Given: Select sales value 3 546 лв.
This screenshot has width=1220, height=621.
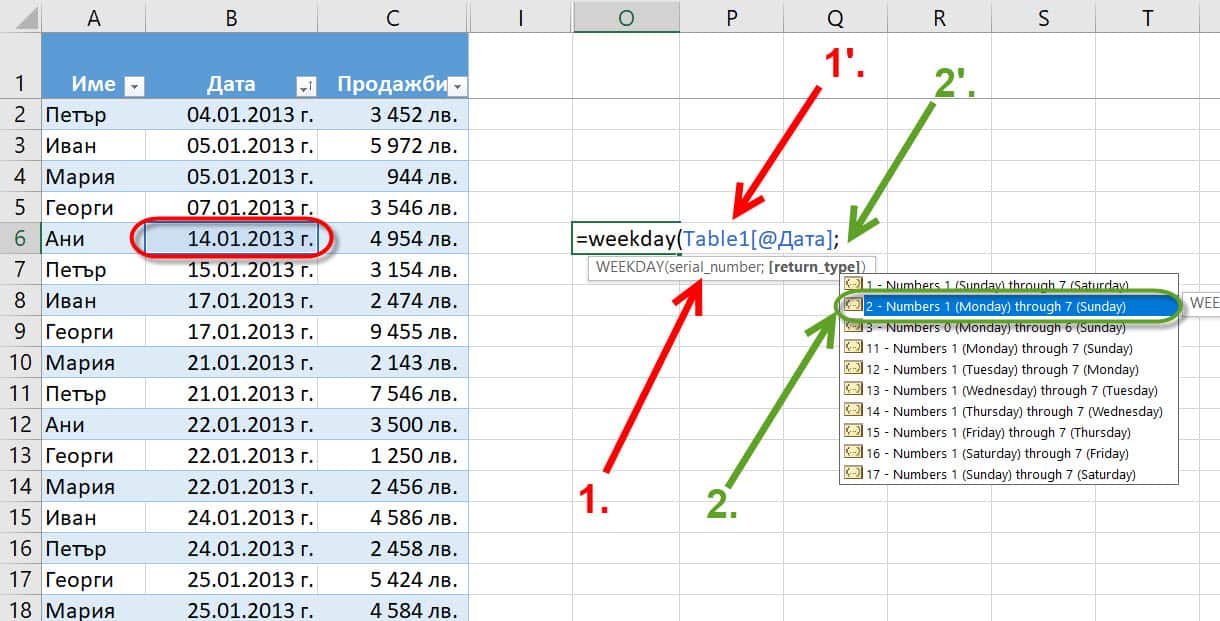Looking at the screenshot, I should (x=393, y=207).
